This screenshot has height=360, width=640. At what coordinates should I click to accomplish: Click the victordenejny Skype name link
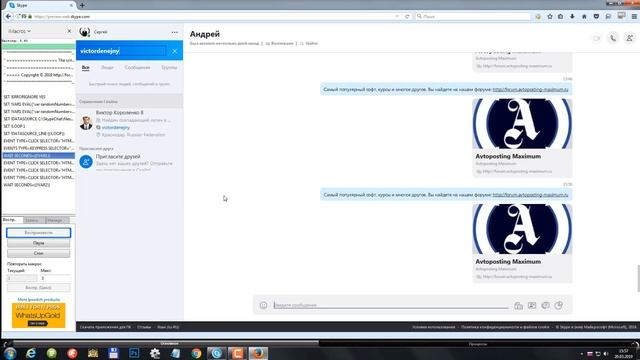(x=116, y=127)
